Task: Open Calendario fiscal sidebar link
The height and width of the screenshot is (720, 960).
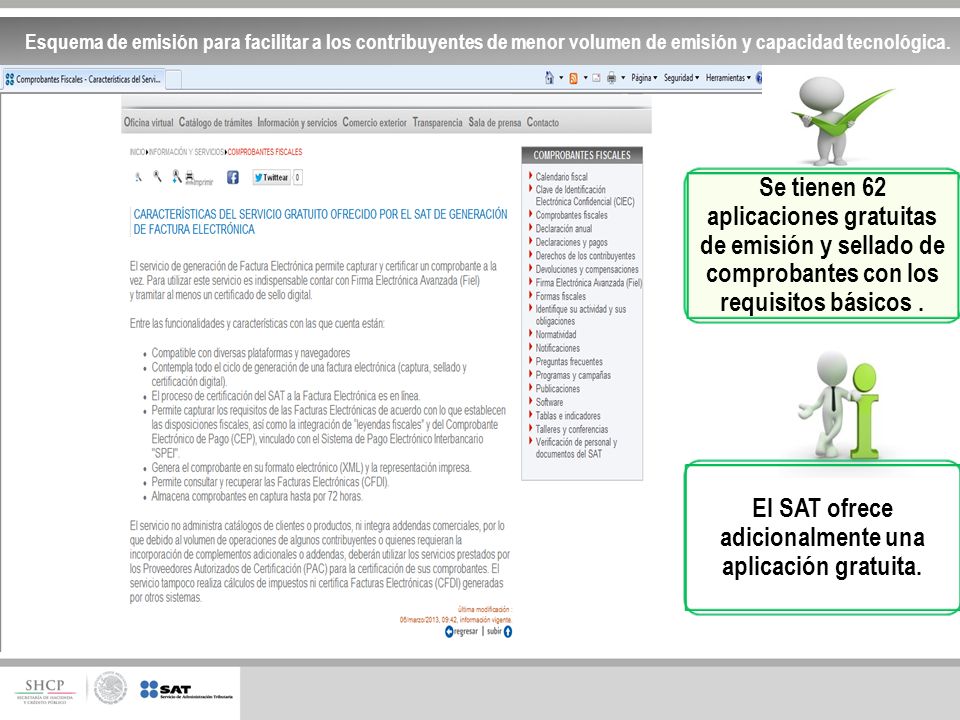Action: click(x=561, y=176)
